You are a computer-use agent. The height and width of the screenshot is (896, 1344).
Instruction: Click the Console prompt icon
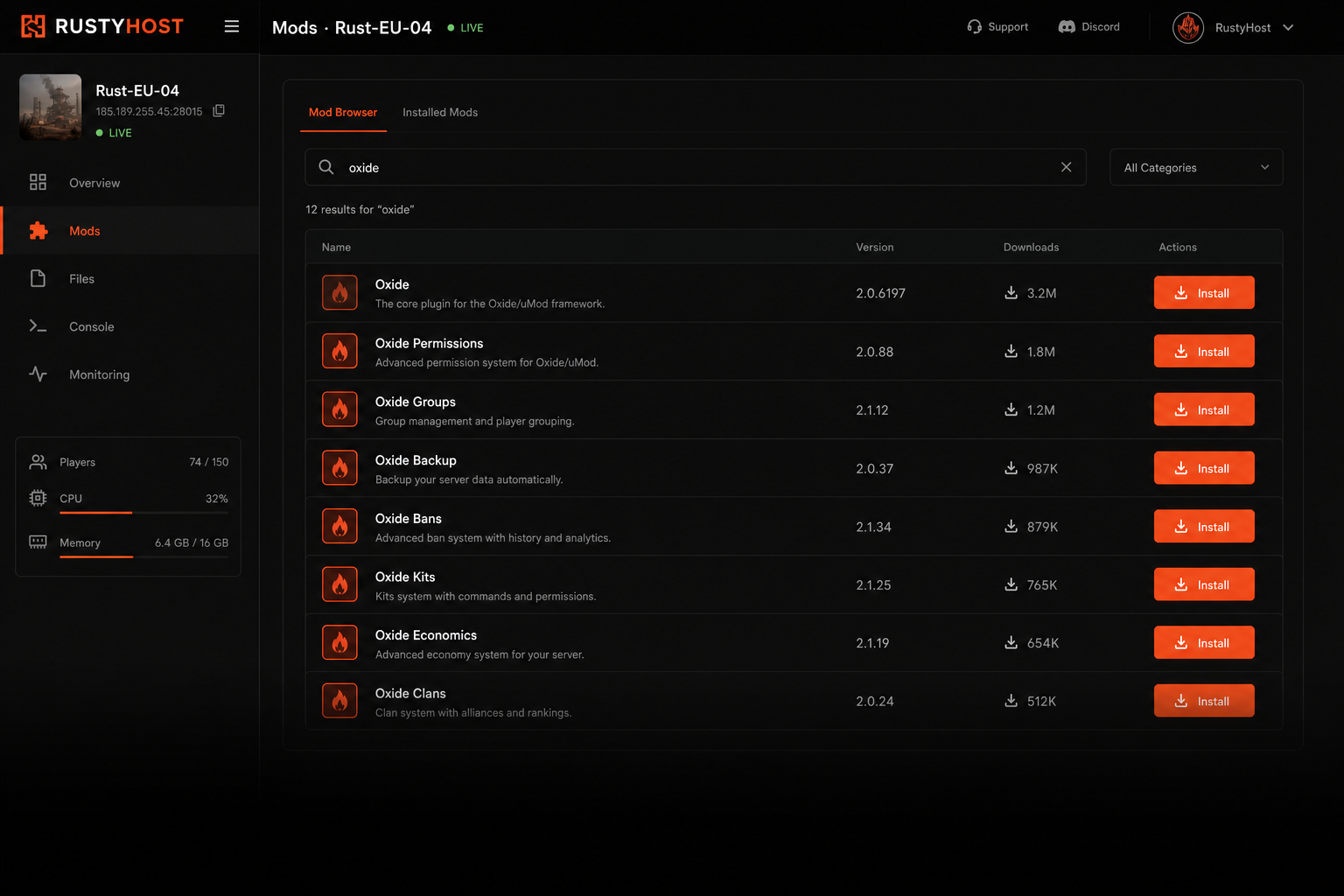(38, 326)
